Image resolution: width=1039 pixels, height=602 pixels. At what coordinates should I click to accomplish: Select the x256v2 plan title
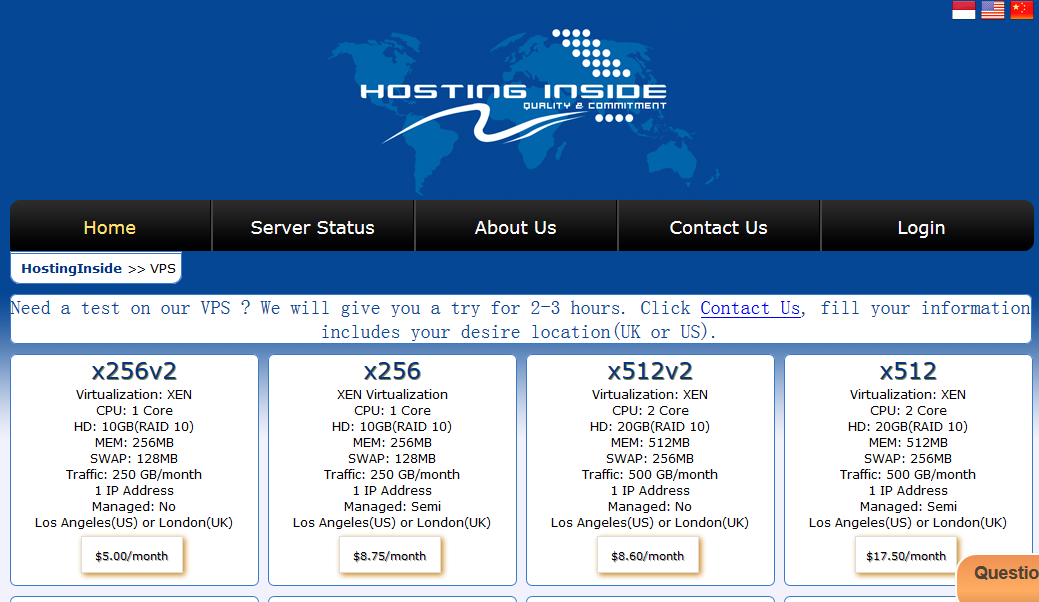point(134,371)
